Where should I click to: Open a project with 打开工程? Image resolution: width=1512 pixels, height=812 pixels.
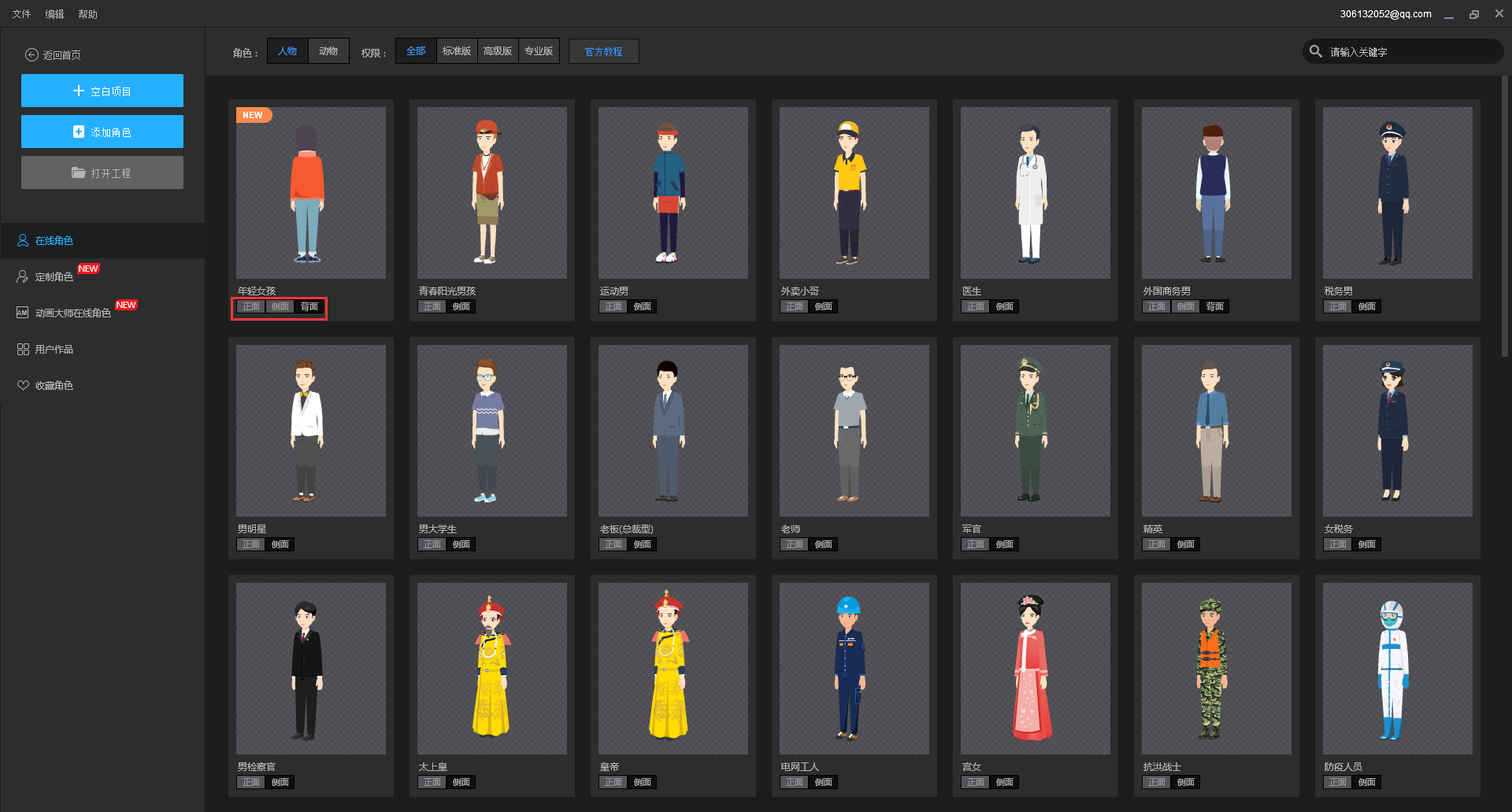[102, 172]
